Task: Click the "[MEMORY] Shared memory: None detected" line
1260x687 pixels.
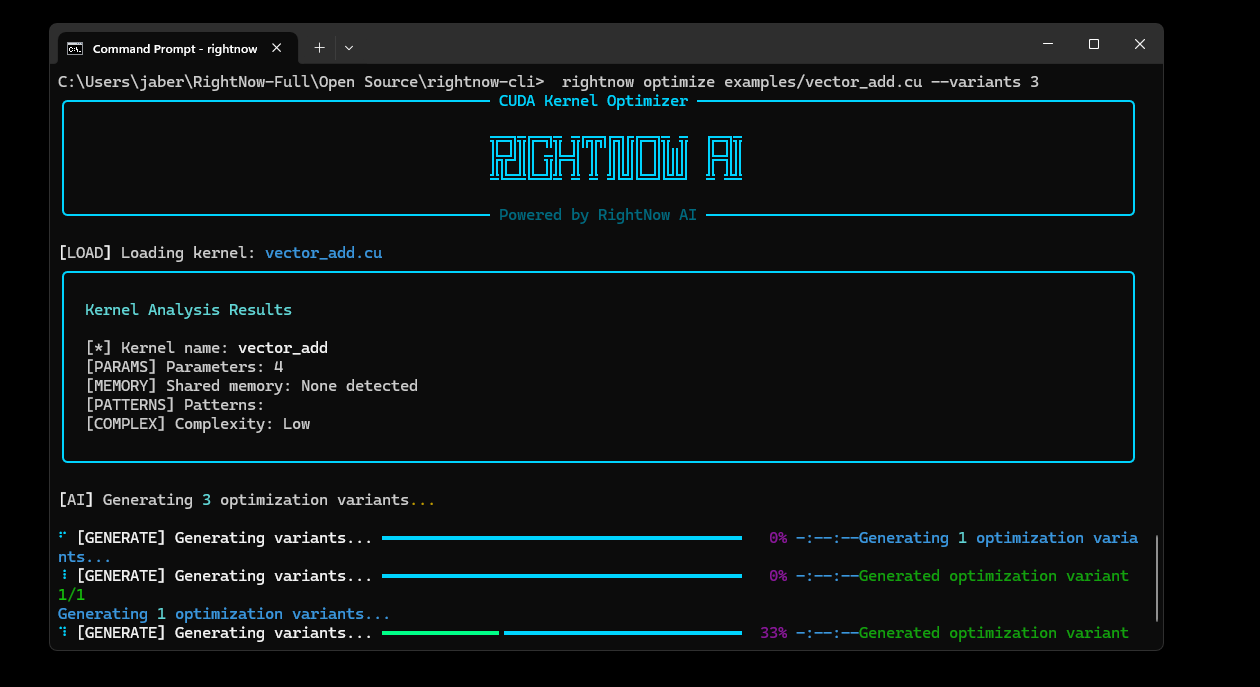Action: click(251, 386)
